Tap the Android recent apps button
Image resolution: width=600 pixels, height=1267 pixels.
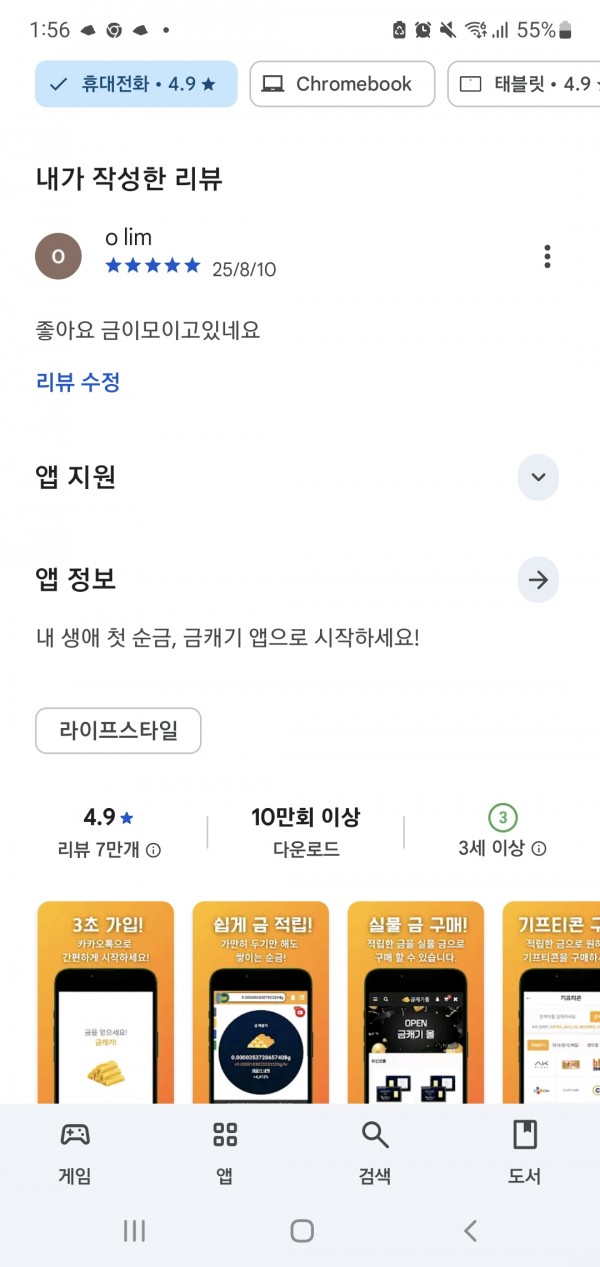point(134,1231)
